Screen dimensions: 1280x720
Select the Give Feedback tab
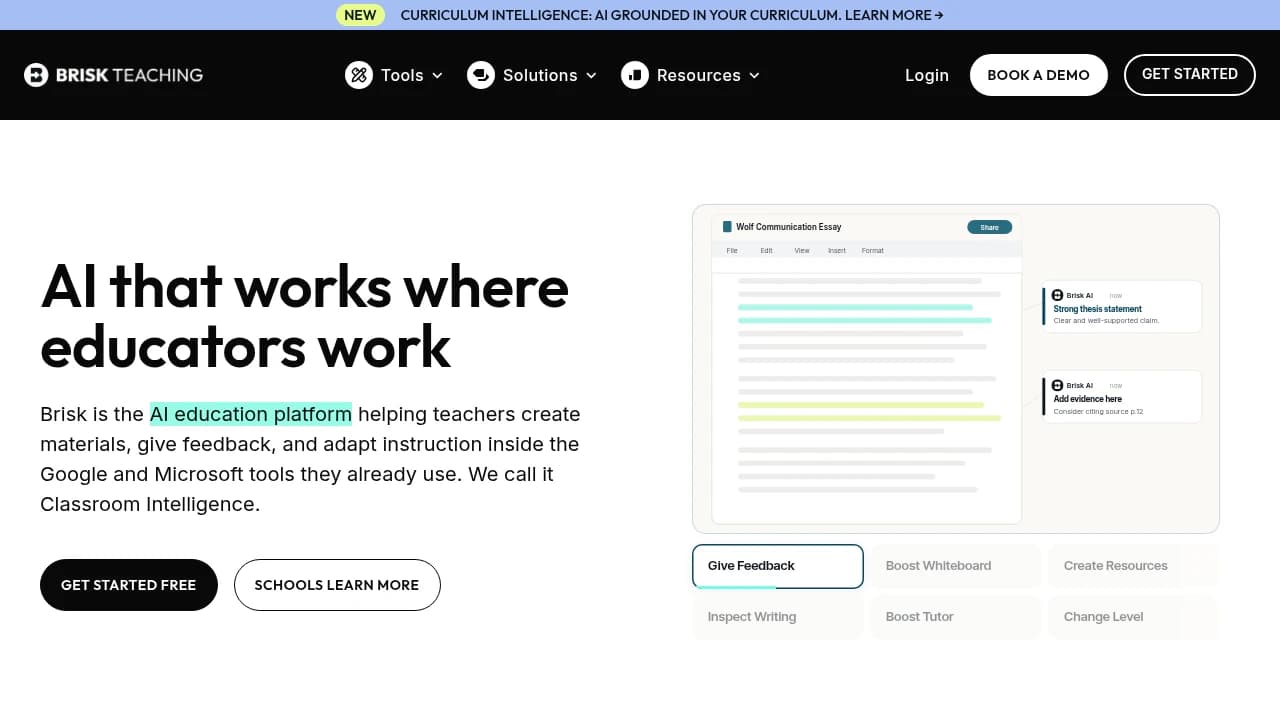pyautogui.click(x=778, y=566)
